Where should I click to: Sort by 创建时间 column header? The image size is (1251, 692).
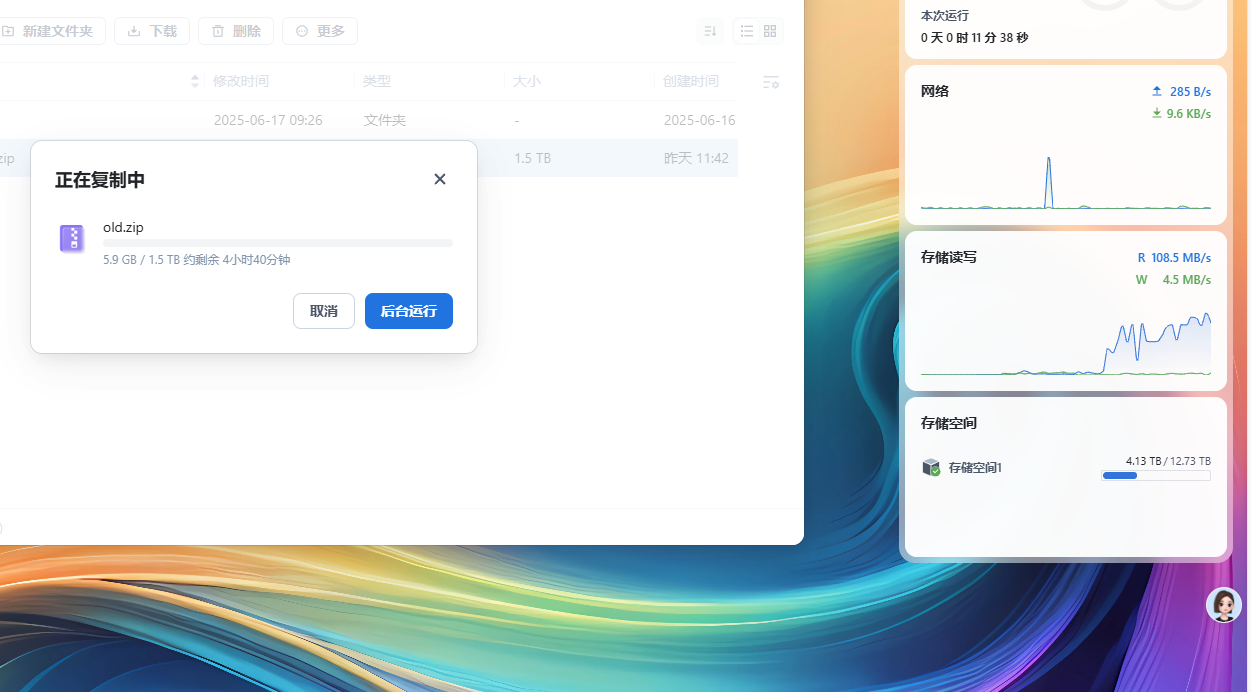(691, 81)
